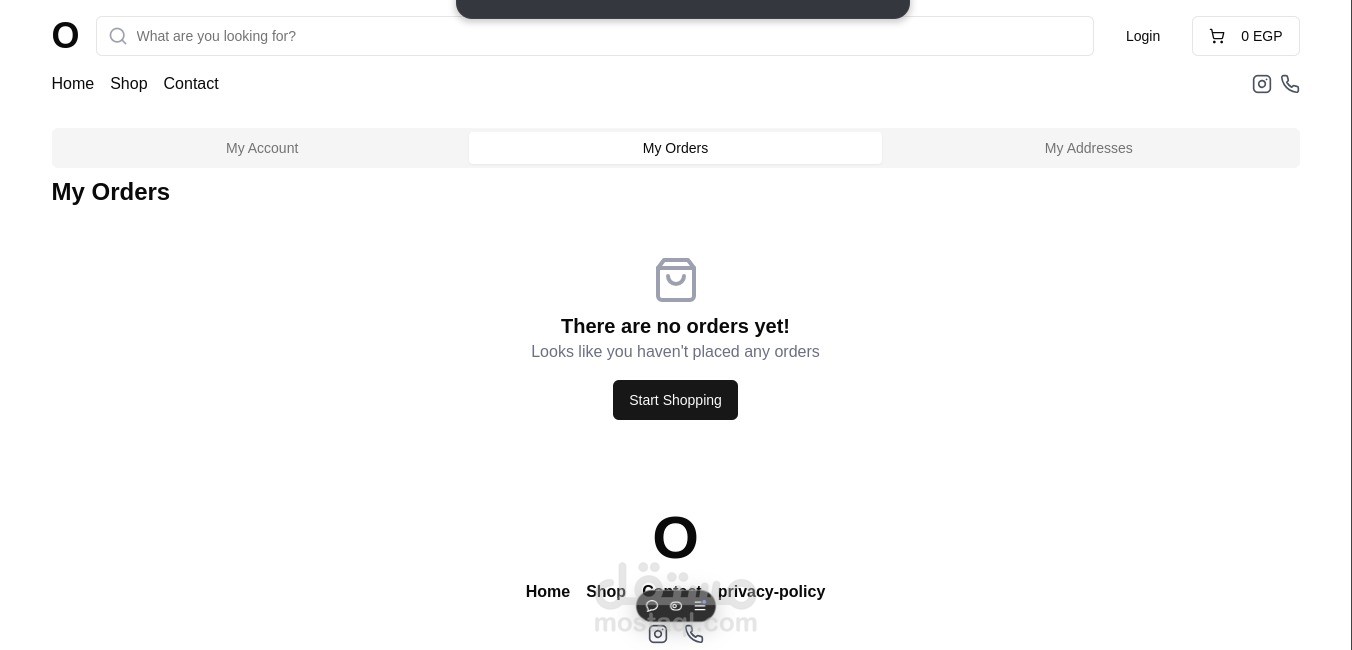Select the My Addresses tab
This screenshot has height=650, width=1352.
[1088, 148]
